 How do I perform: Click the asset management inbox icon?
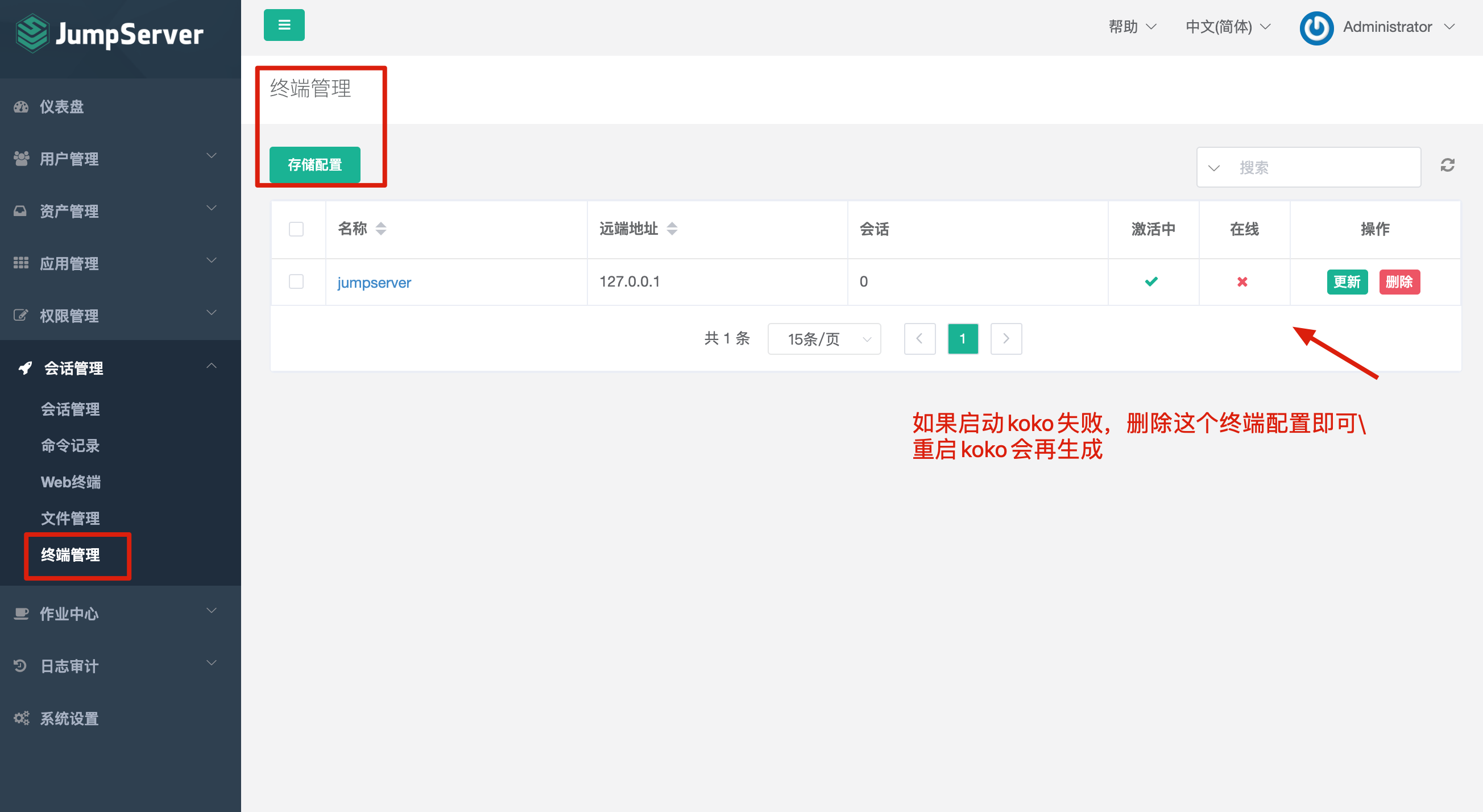tap(20, 211)
